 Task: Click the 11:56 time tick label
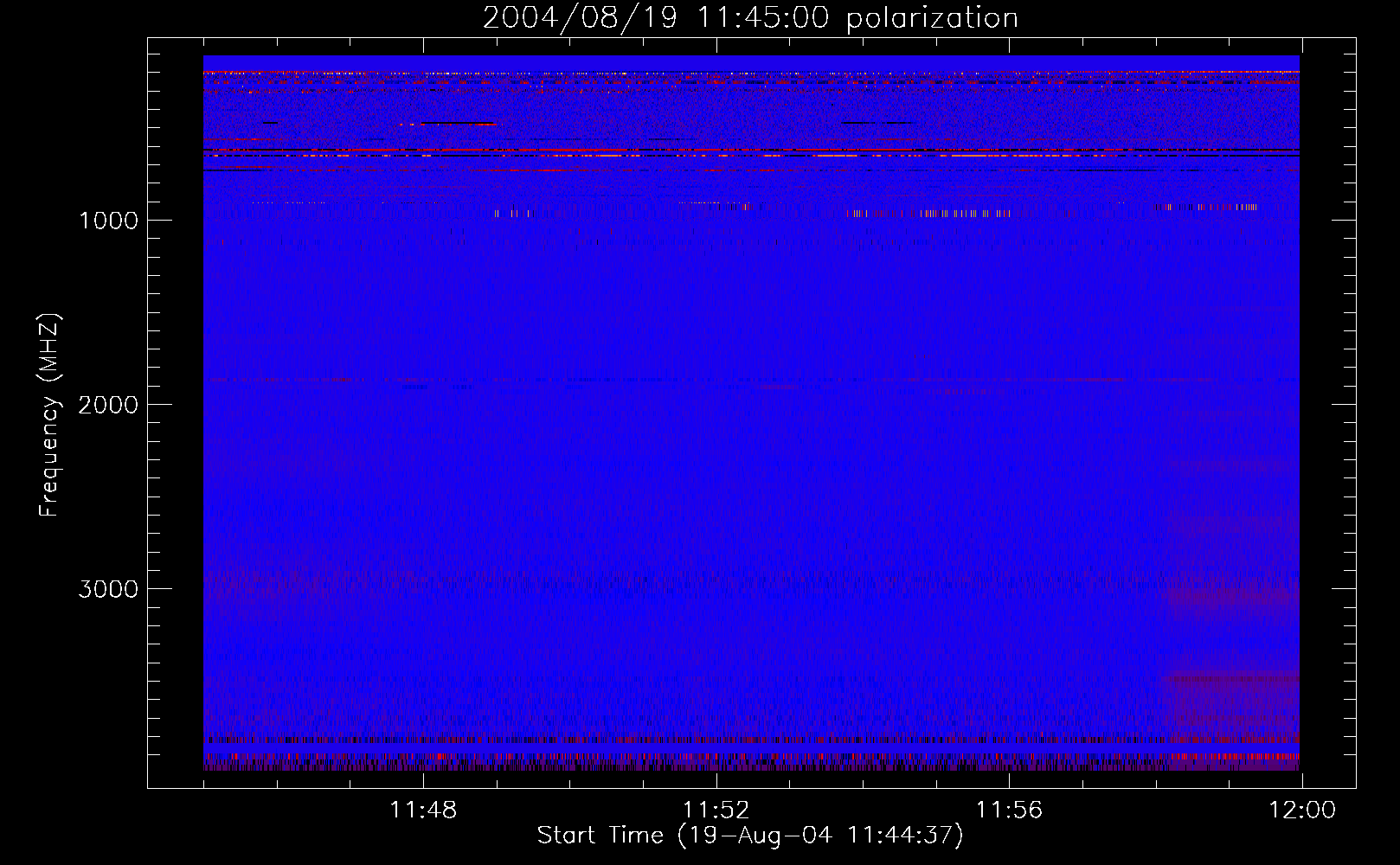pos(1009,811)
